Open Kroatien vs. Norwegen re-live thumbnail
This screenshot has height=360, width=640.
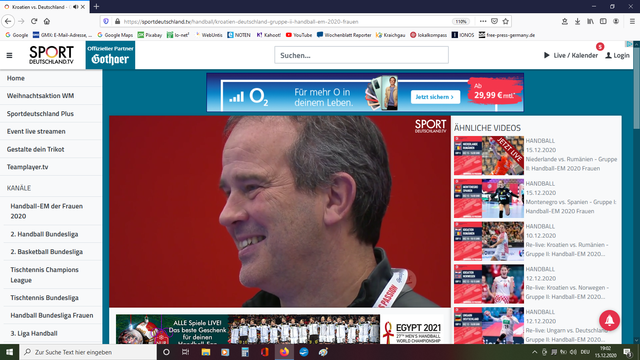[x=489, y=284]
